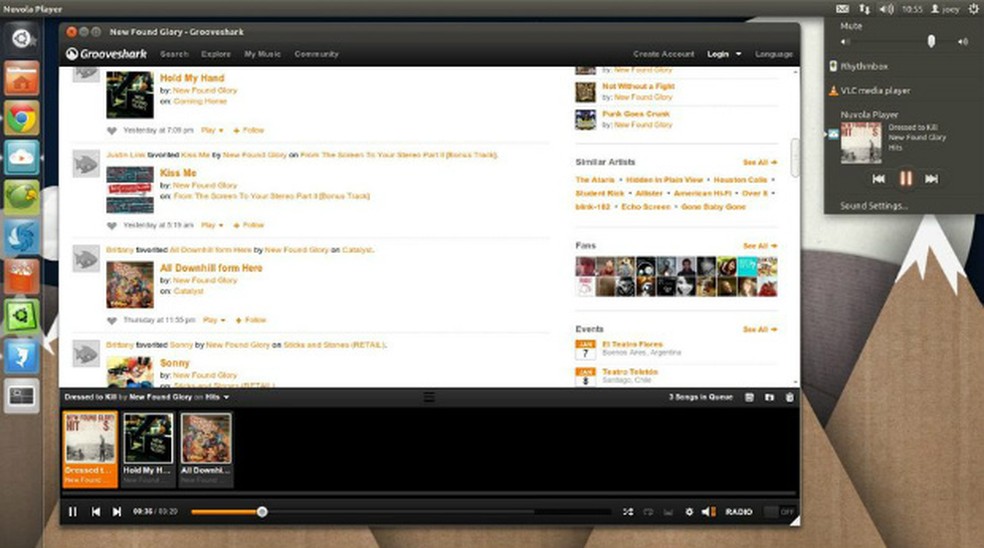Open player options gear icon
The width and height of the screenshot is (984, 548).
pyautogui.click(x=689, y=512)
